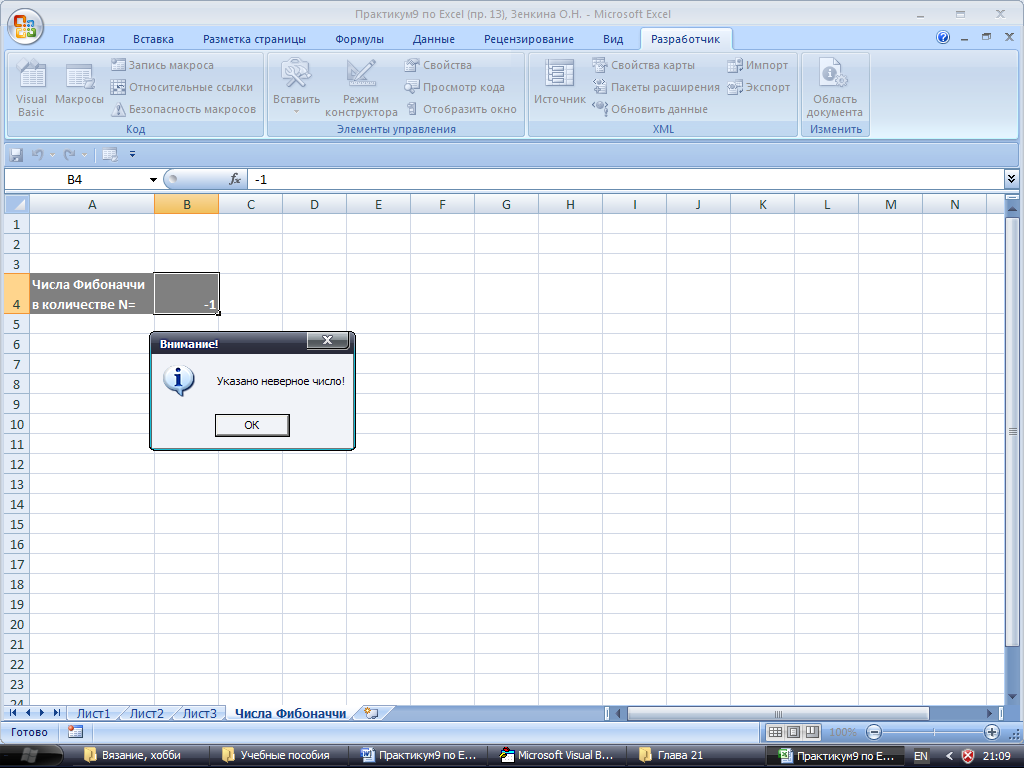
Task: Click the XML Импорт button
Action: (x=758, y=65)
